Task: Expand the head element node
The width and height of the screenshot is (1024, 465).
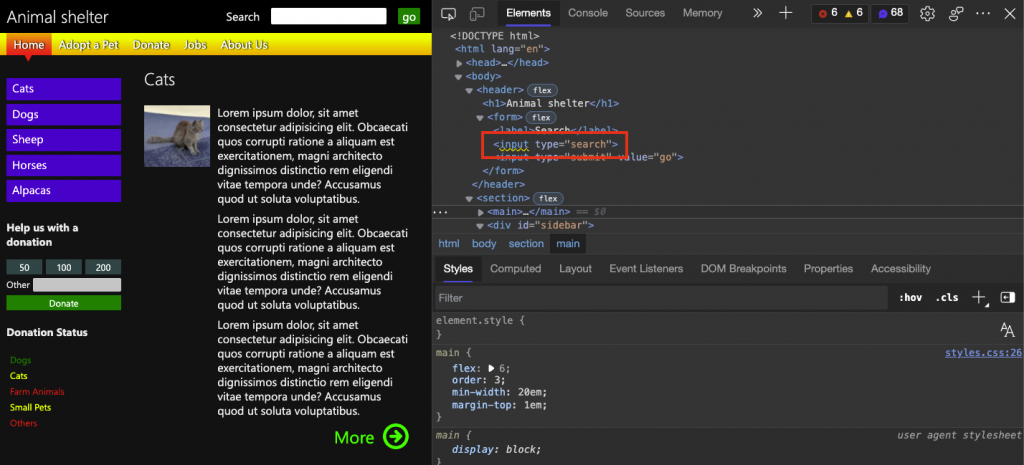Action: [460, 63]
